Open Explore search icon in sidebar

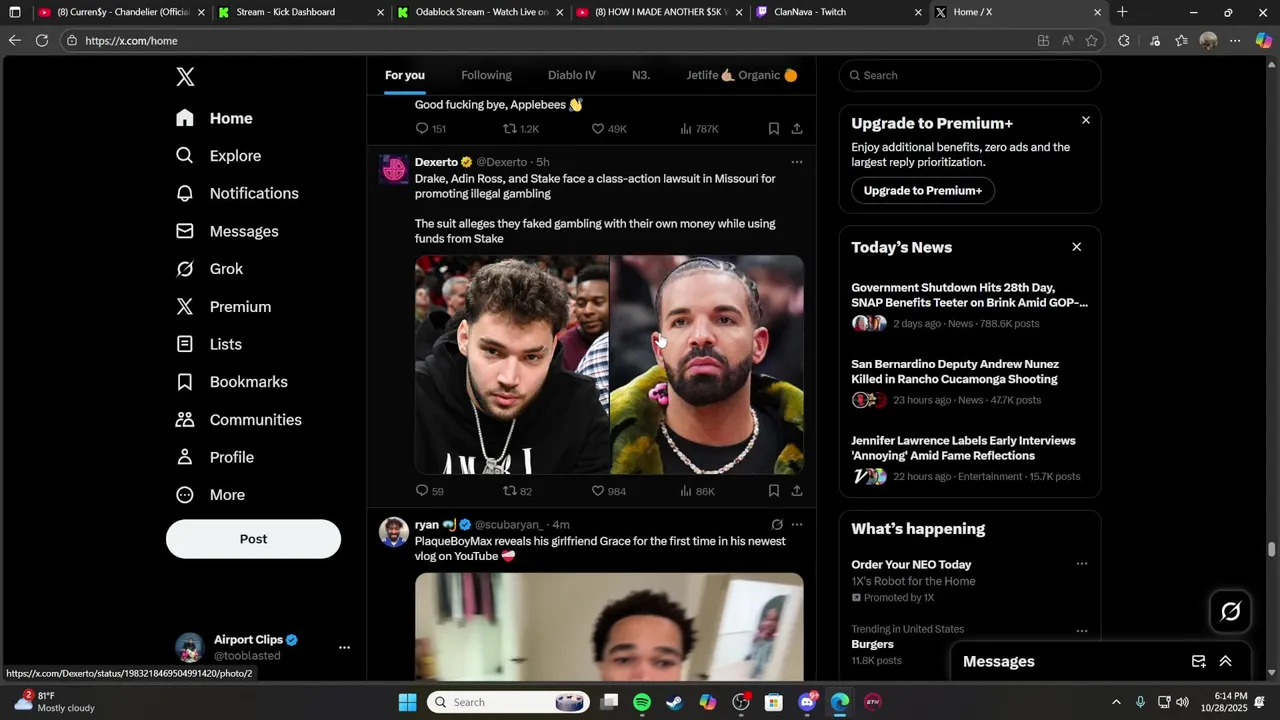185,156
